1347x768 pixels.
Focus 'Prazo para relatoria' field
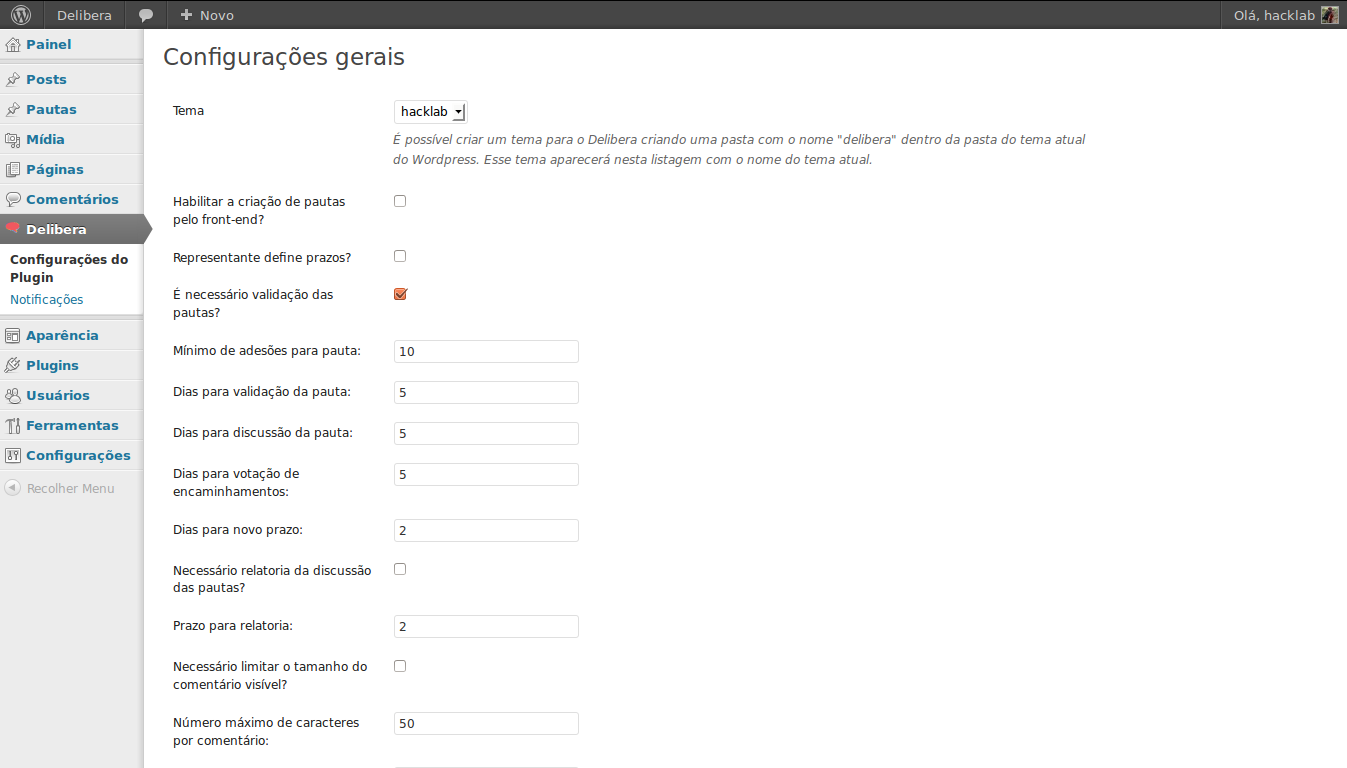coord(486,626)
